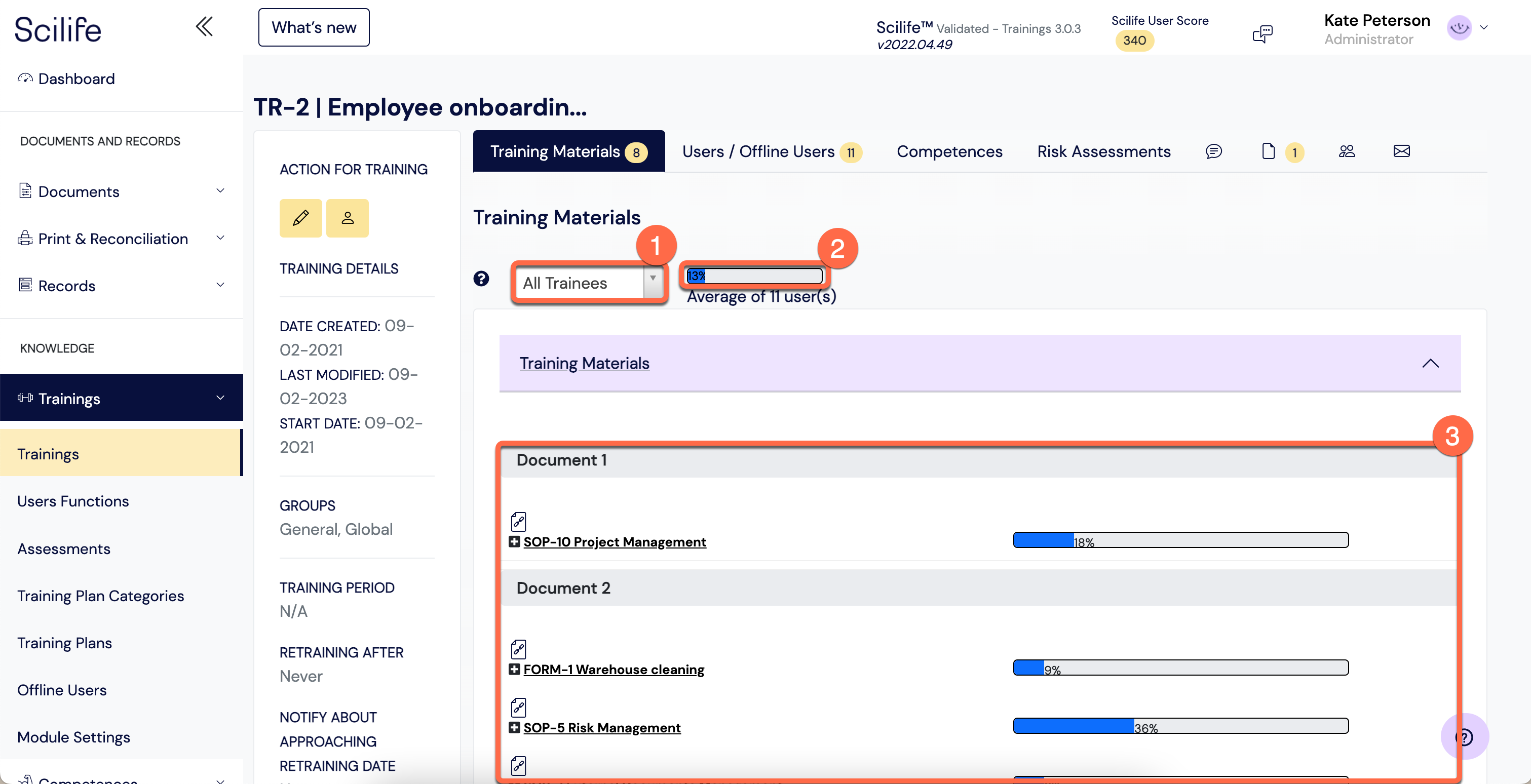Switch to Users / Offline Users tab

point(772,151)
